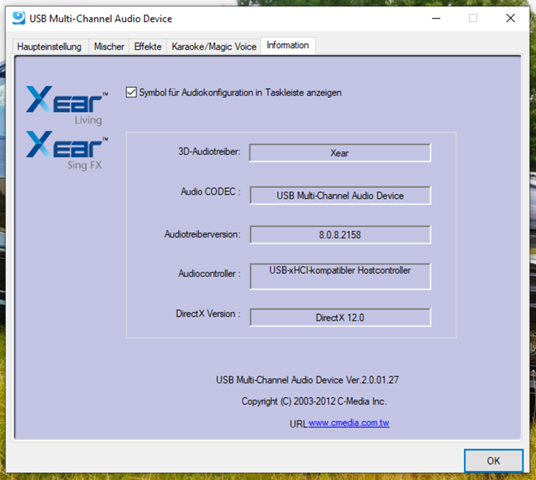This screenshot has height=480, width=536.
Task: Open the www.cmedia.com.tw link
Action: point(349,423)
